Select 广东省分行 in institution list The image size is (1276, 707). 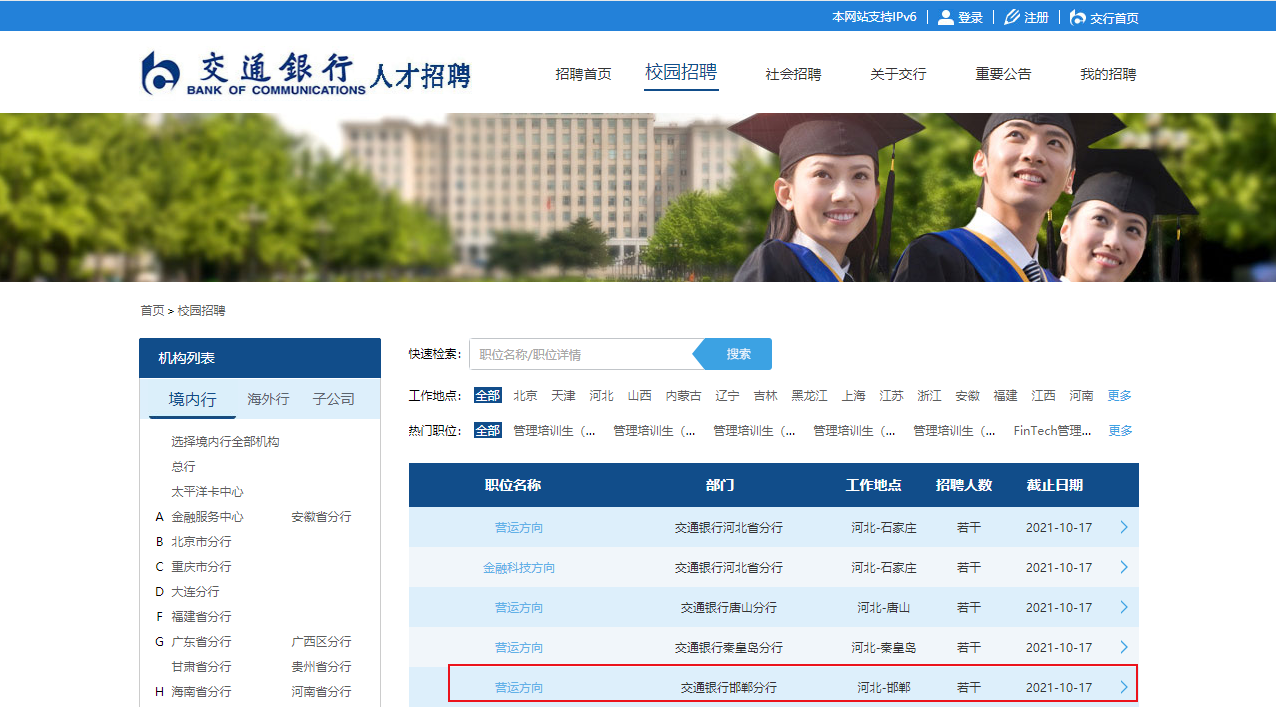[201, 642]
